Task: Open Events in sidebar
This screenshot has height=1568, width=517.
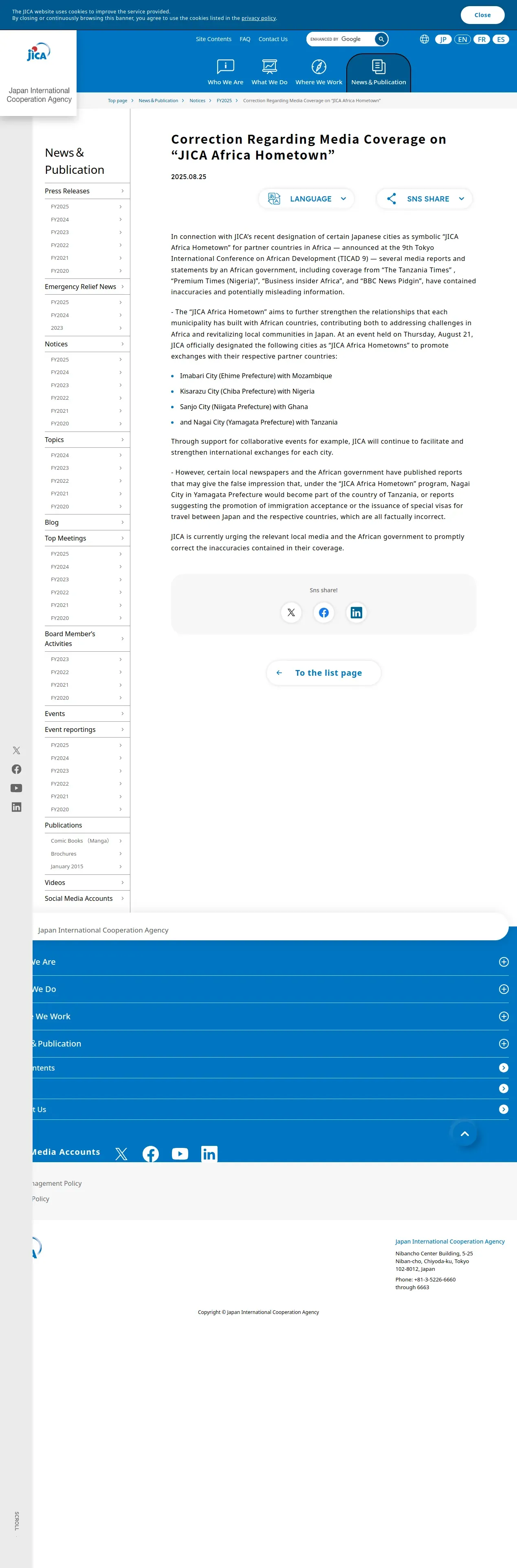Action: tap(86, 714)
